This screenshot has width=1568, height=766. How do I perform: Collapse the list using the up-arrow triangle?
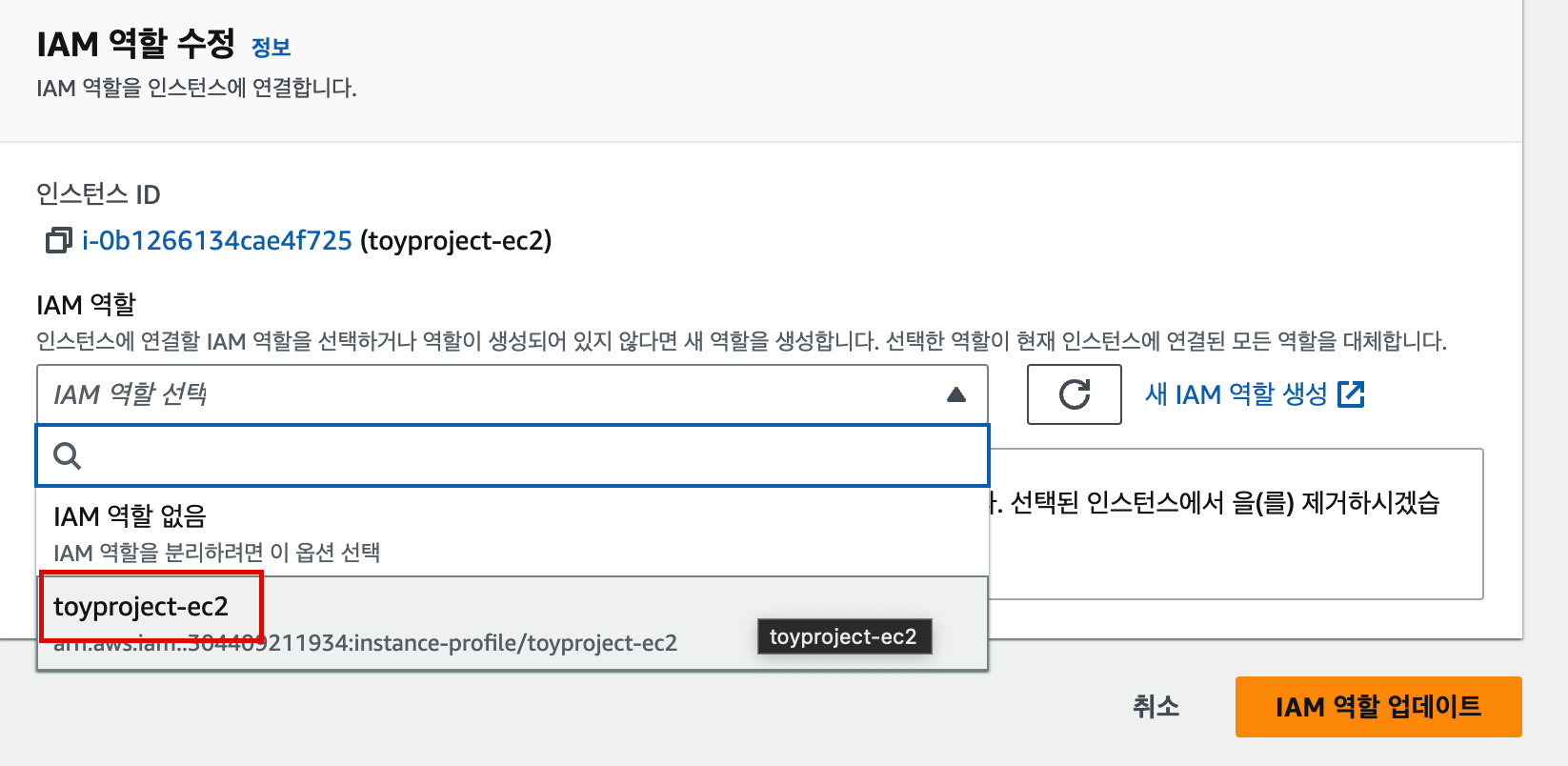click(x=956, y=394)
